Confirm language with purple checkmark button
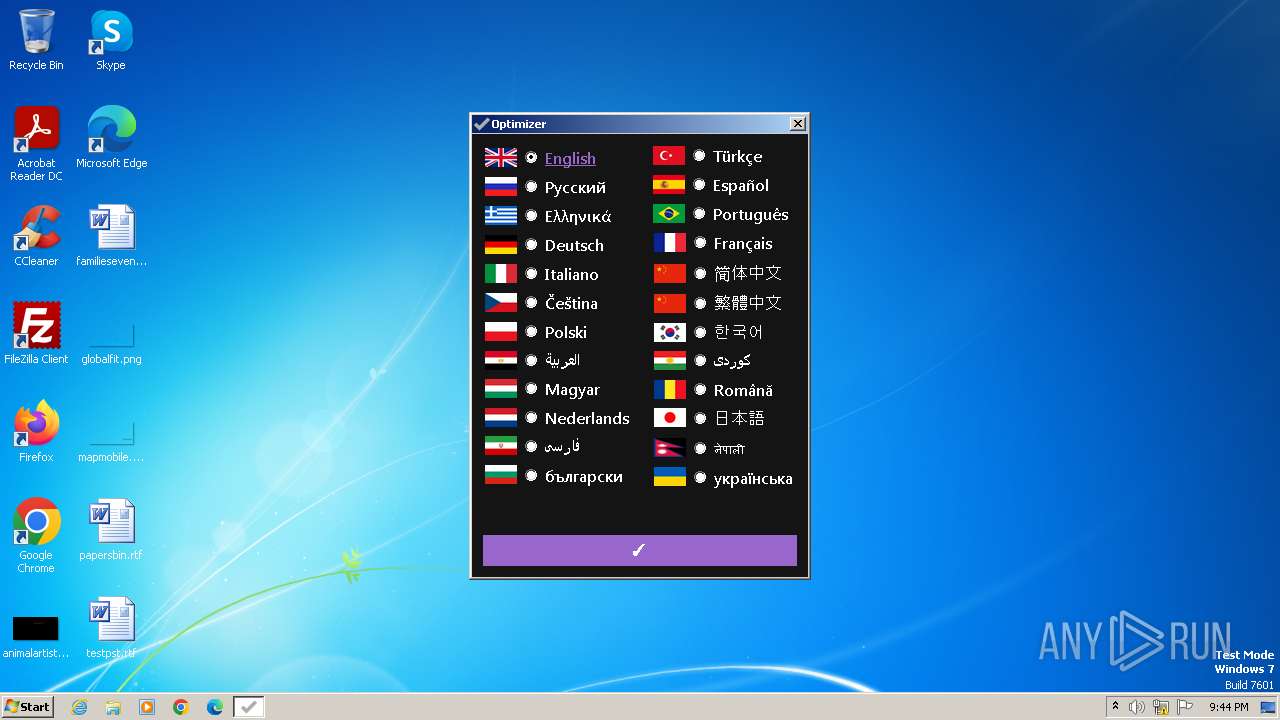The height and width of the screenshot is (720, 1280). click(640, 550)
